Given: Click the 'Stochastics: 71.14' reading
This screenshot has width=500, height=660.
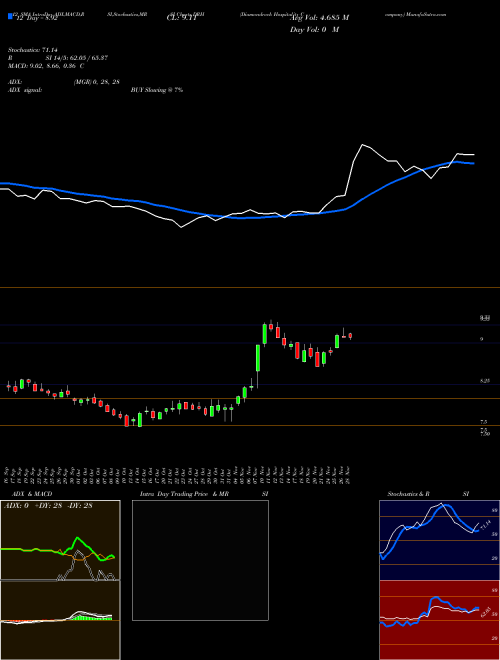Looking at the screenshot, I should click(x=32, y=50).
